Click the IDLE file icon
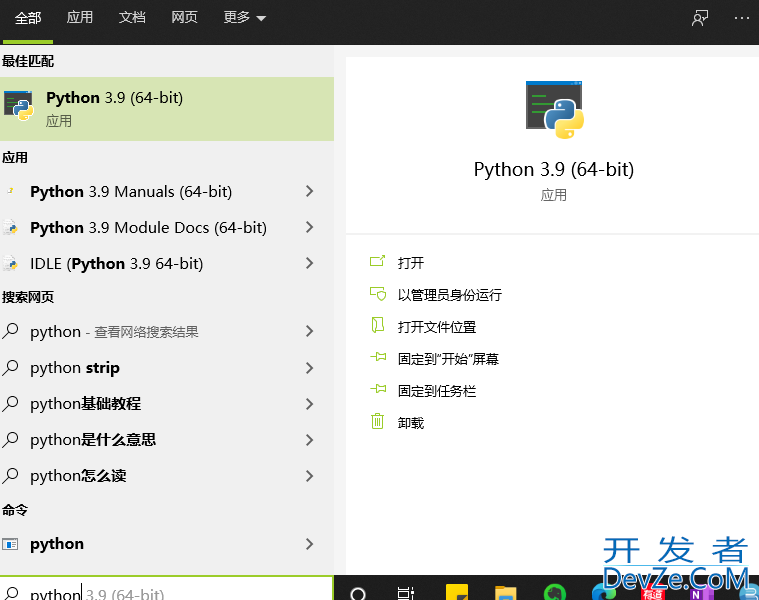The width and height of the screenshot is (759, 600). coord(10,263)
